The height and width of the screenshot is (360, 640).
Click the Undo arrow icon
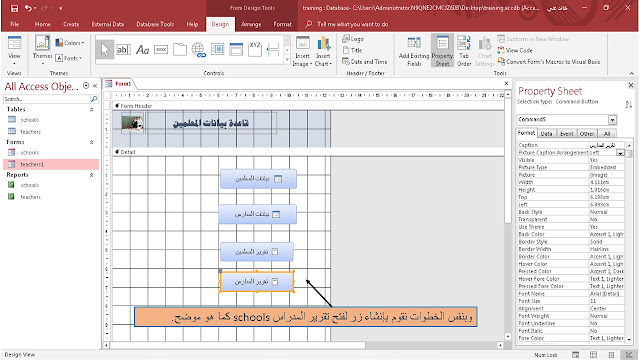28,8
